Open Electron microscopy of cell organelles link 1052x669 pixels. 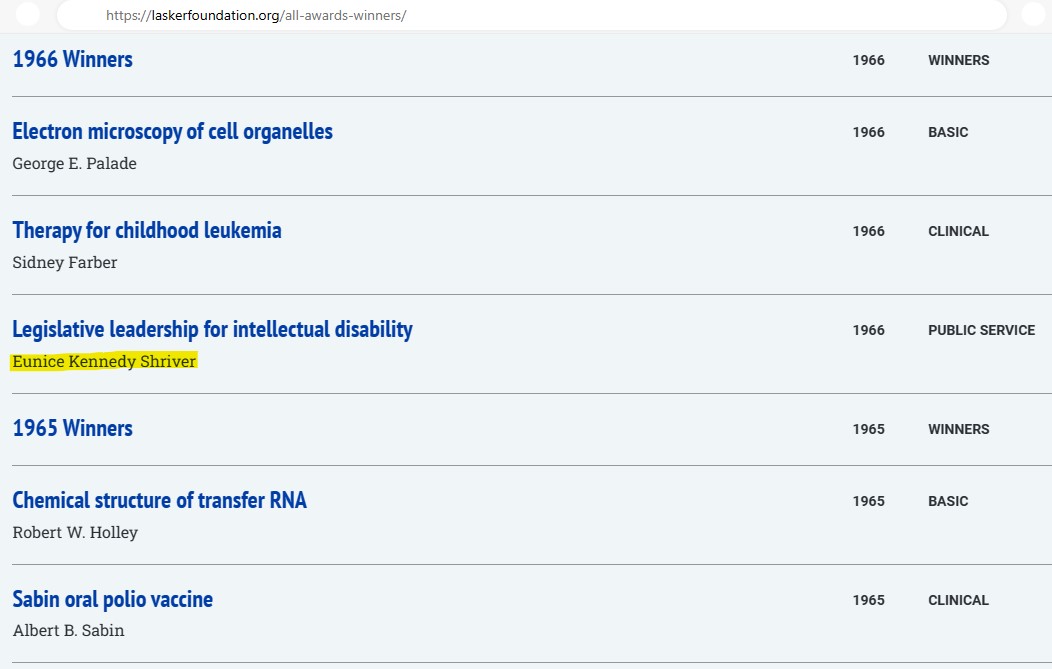(x=172, y=132)
